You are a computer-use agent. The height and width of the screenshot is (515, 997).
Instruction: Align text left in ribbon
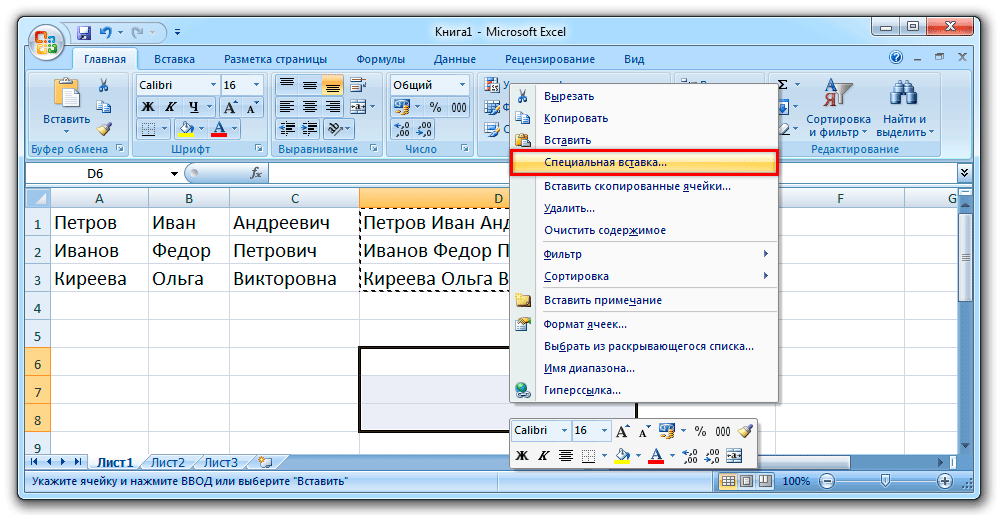point(287,106)
